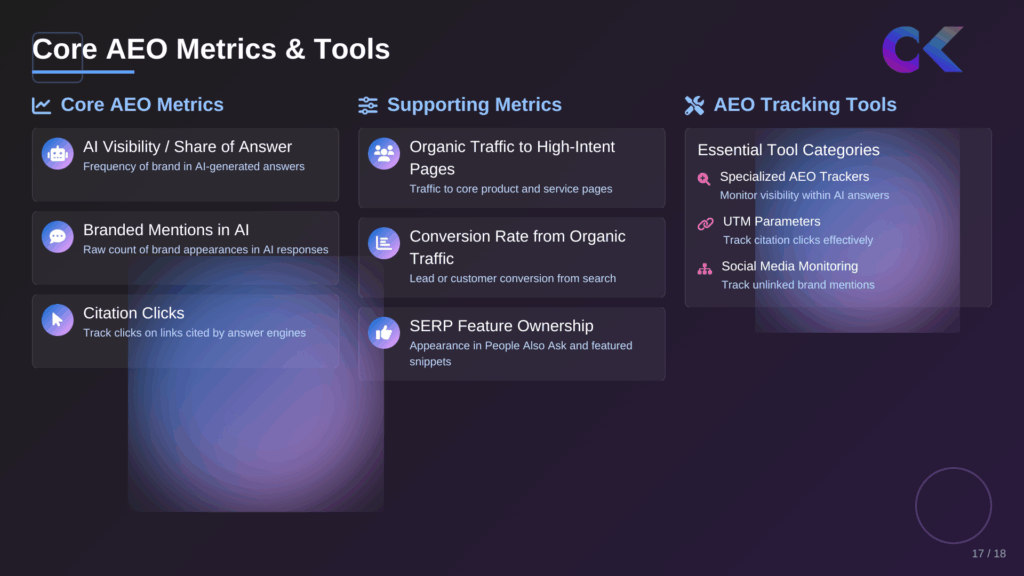1024x576 pixels.
Task: Click the people icon on Organic Traffic card
Action: (383, 152)
